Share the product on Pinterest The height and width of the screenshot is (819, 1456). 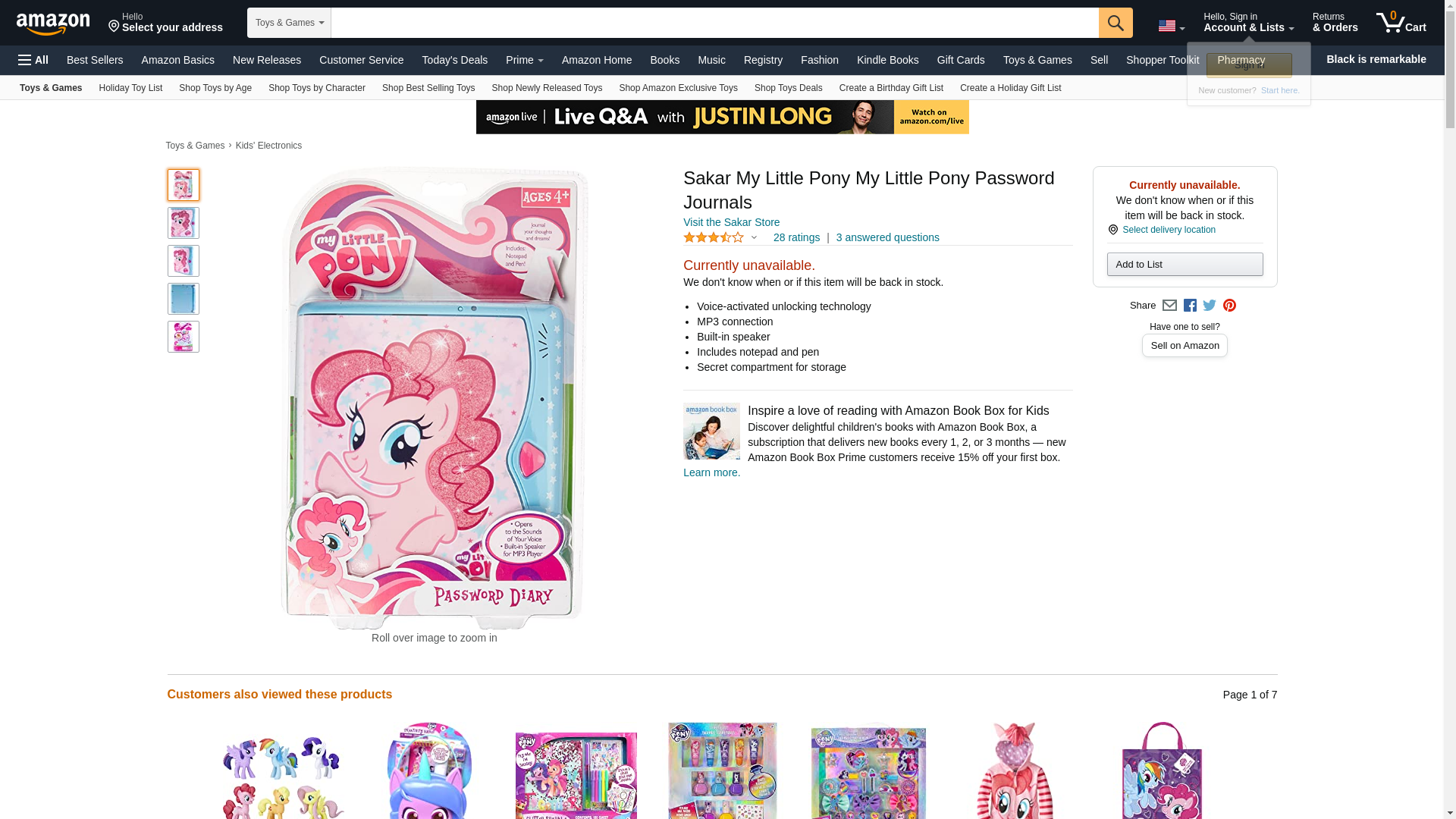[x=1229, y=306]
